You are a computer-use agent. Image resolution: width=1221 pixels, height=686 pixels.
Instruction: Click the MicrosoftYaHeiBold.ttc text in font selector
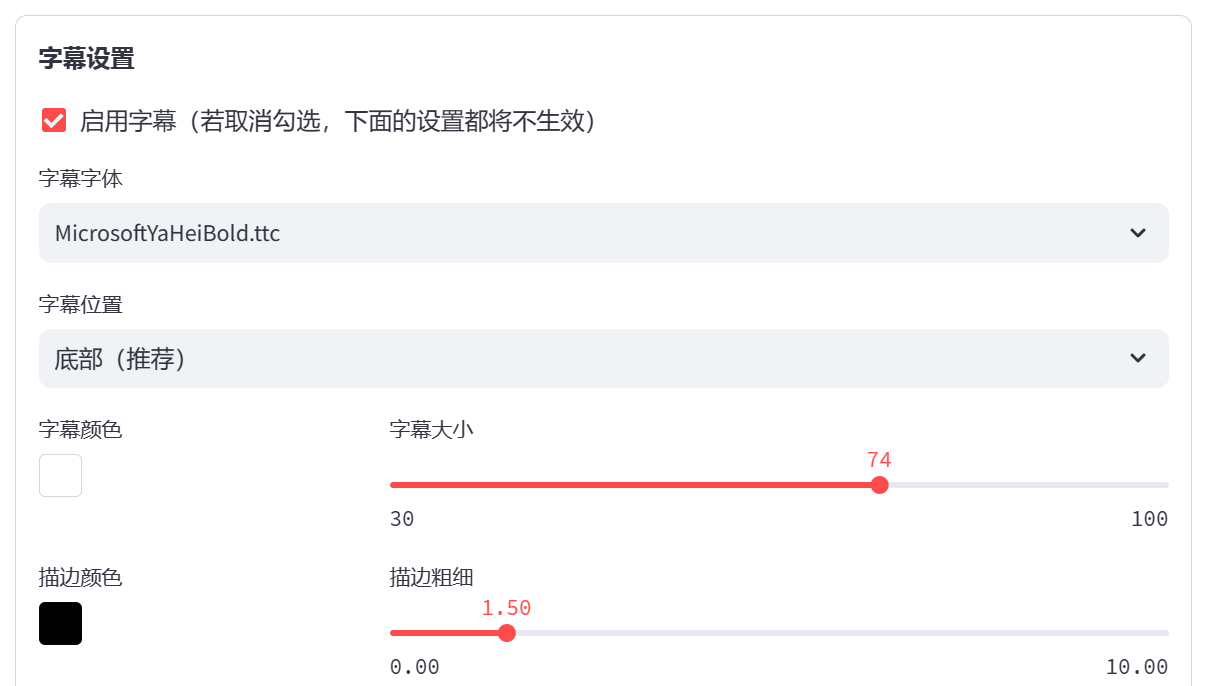coord(167,234)
